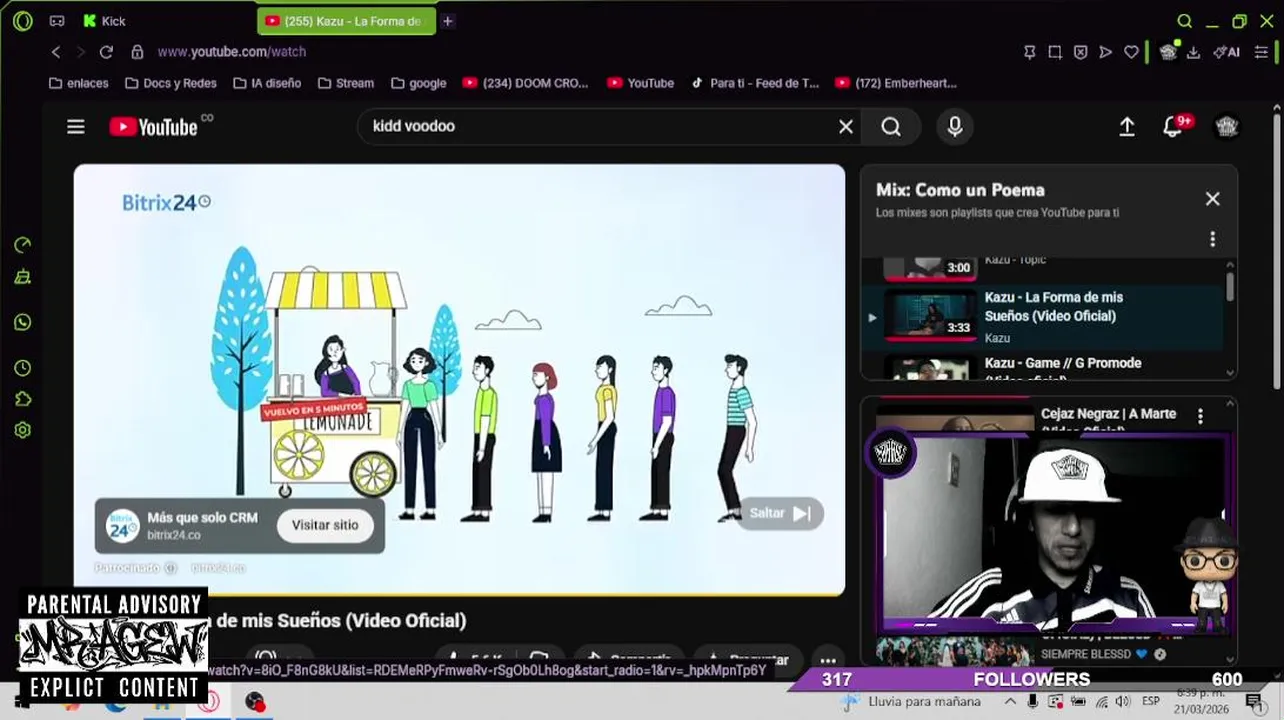
Task: Open the sidebar GX Control speedometer icon
Action: click(x=23, y=246)
